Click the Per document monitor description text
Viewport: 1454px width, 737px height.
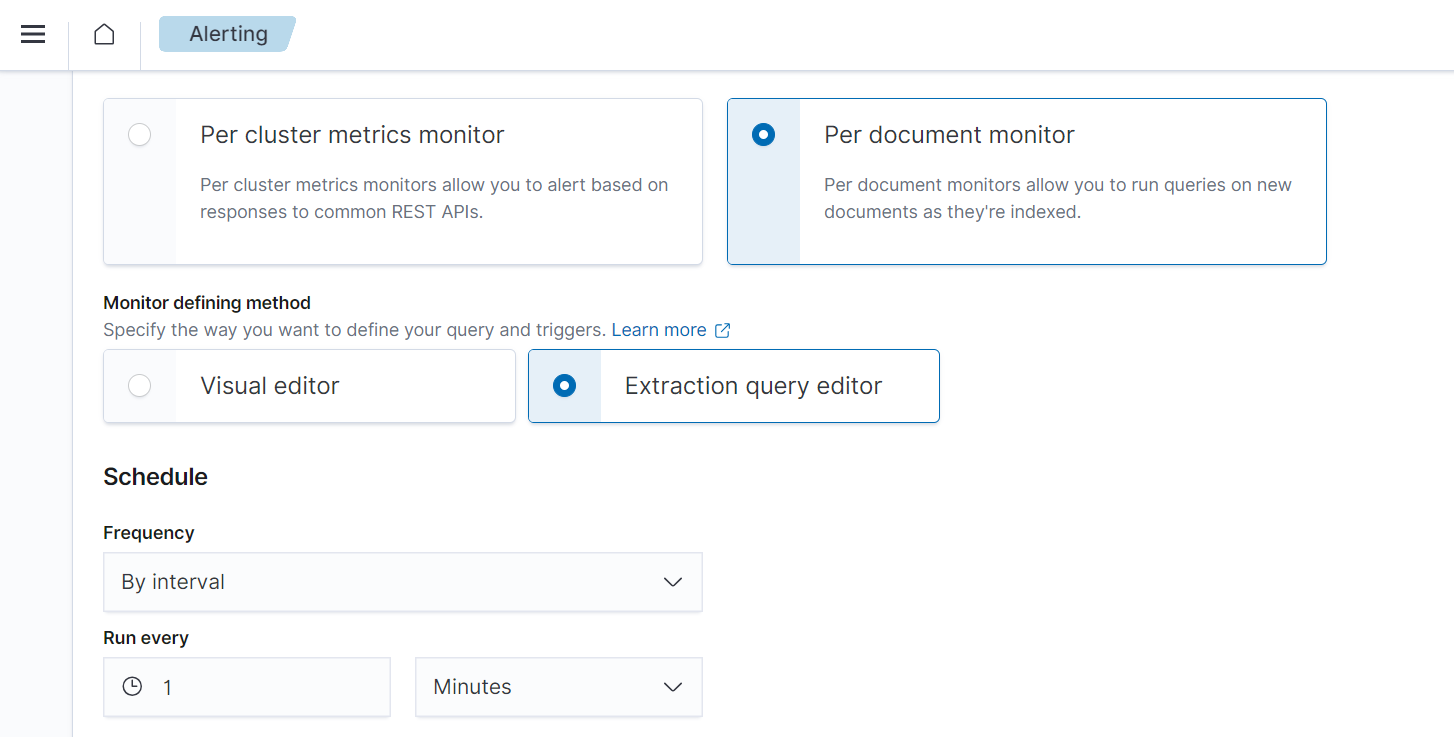coord(1057,198)
